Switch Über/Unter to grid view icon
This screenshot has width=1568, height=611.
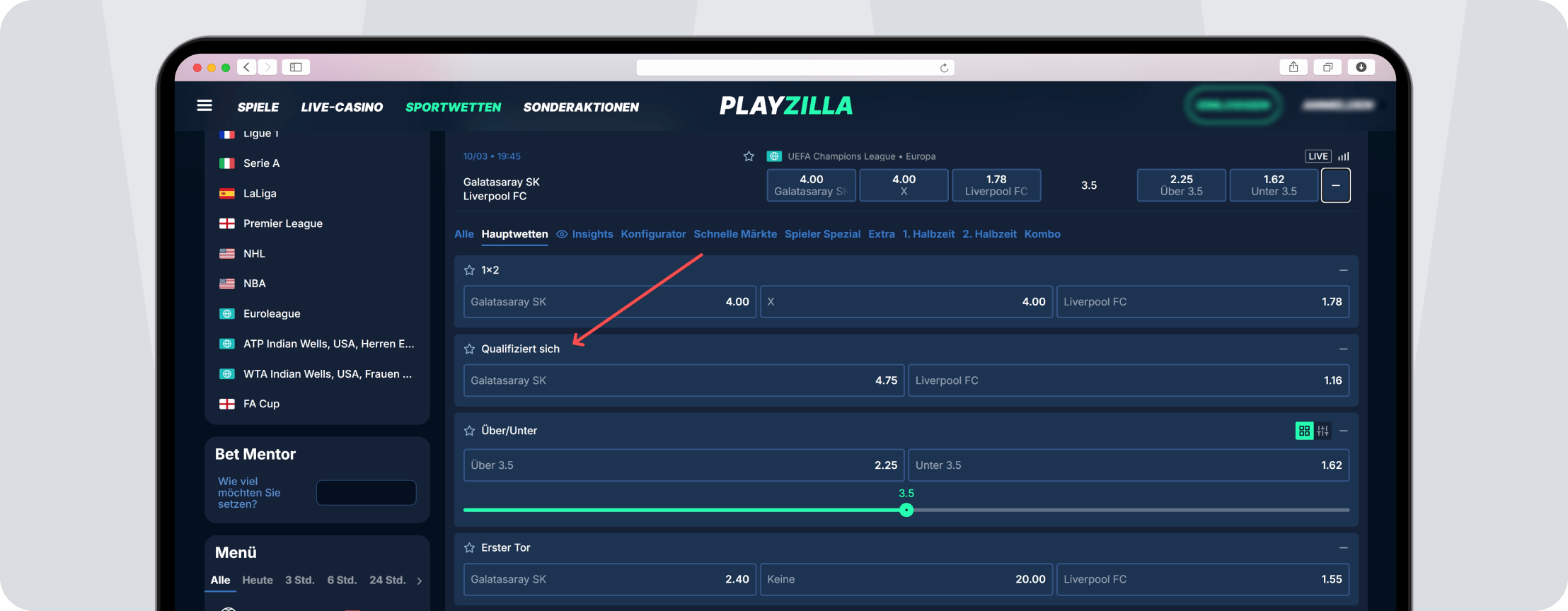[x=1304, y=431]
